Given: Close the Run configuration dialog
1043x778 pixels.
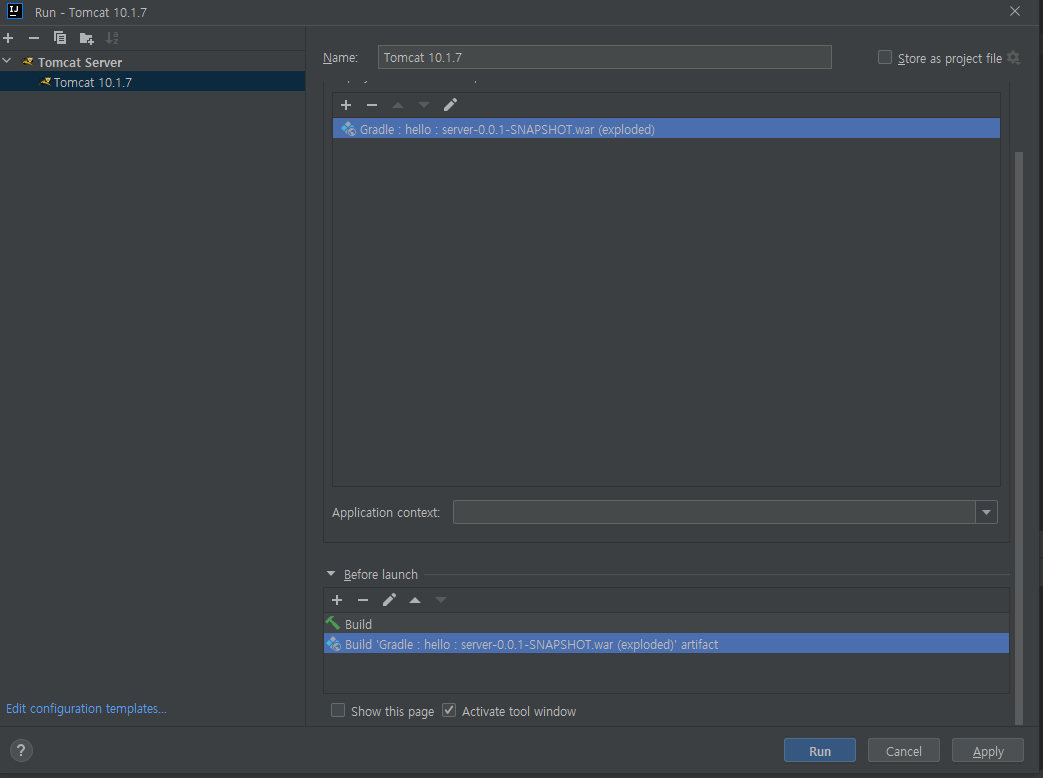Looking at the screenshot, I should click(x=1014, y=11).
